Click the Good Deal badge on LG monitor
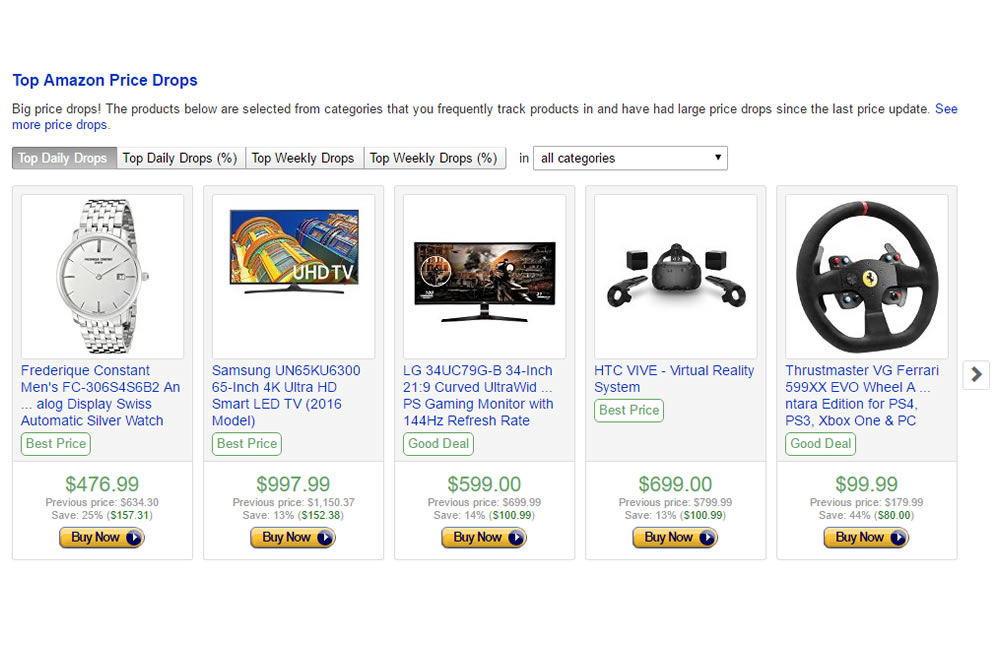This screenshot has width=1000, height=645. 438,444
